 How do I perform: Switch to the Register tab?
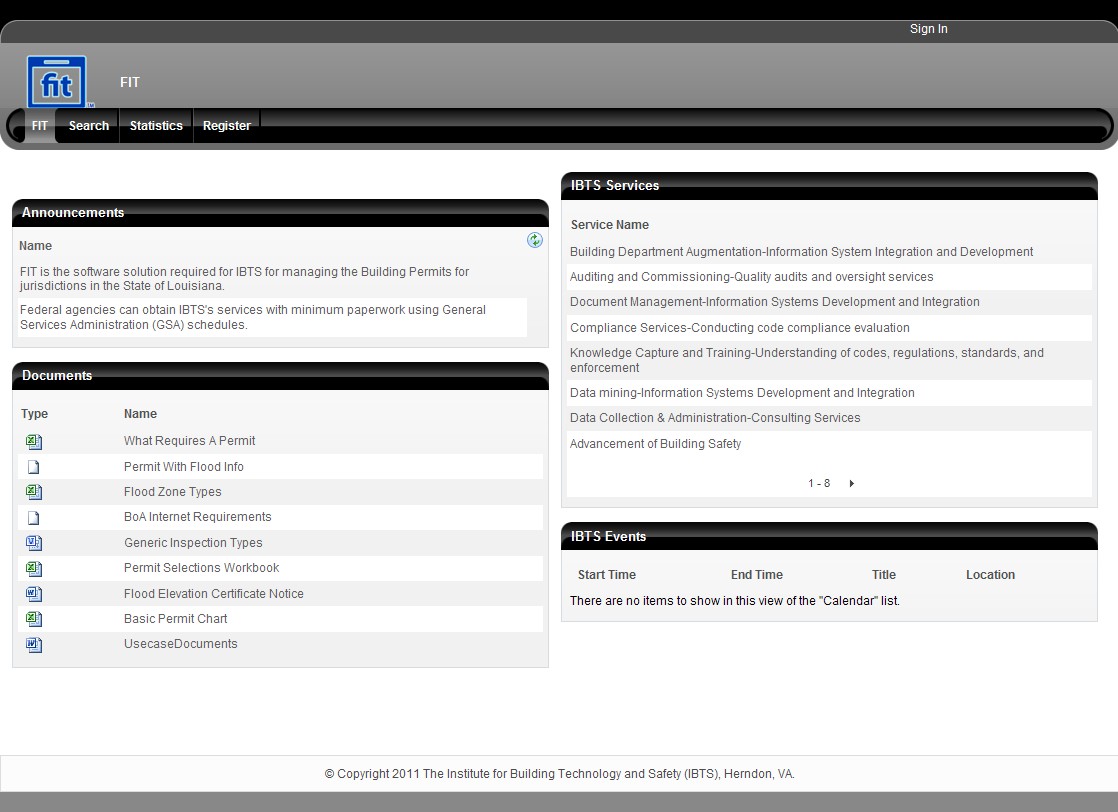click(x=226, y=126)
